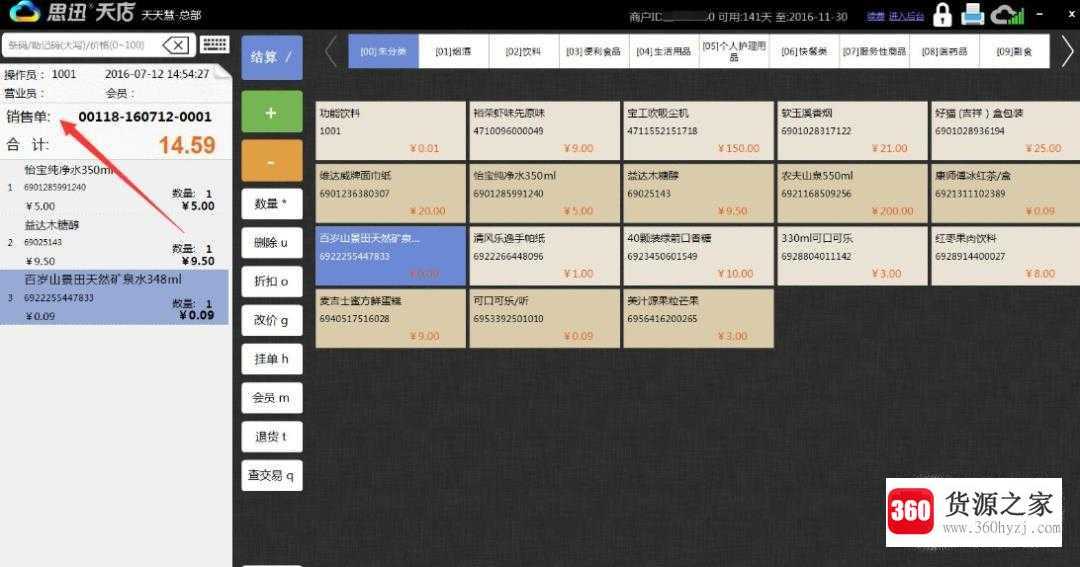This screenshot has height=567, width=1080.
Task: Add product tile 益达木糖醇 ¥9.50
Action: pos(698,194)
